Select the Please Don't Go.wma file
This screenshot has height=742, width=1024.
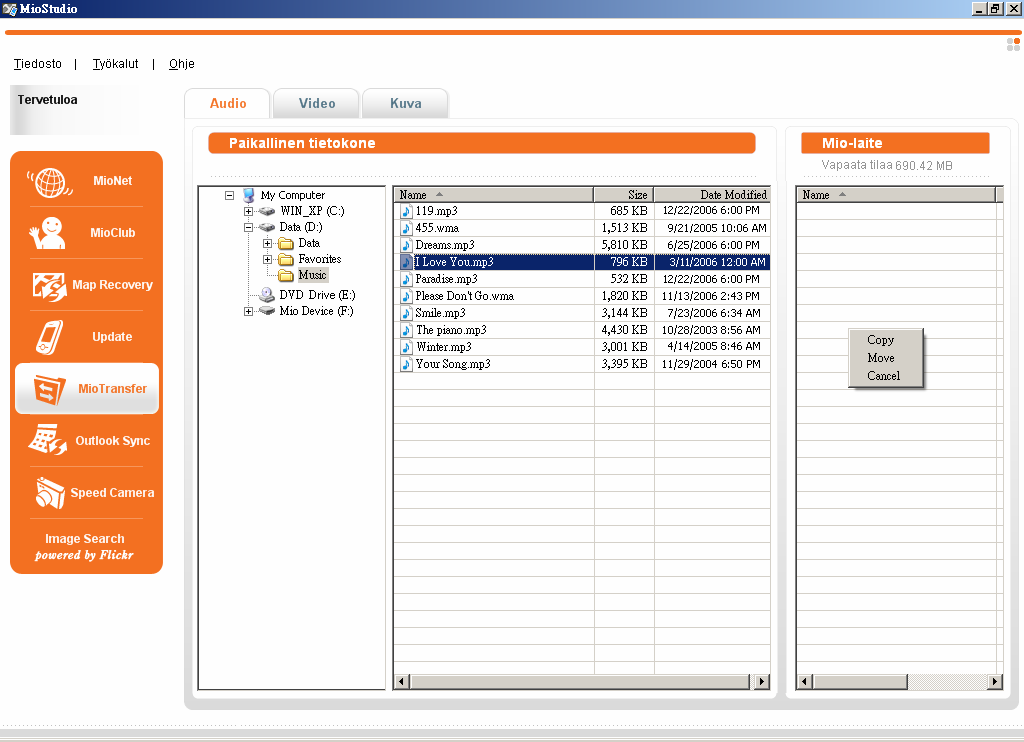[464, 296]
